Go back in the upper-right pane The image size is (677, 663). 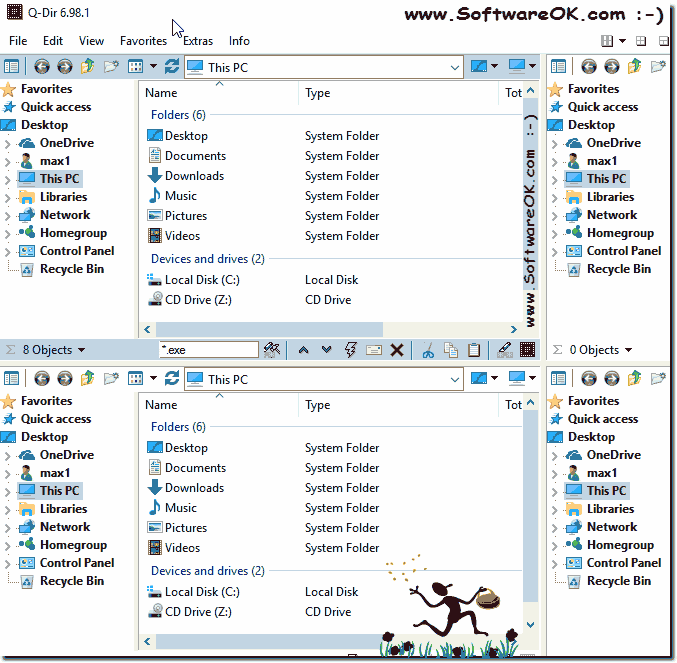[589, 67]
